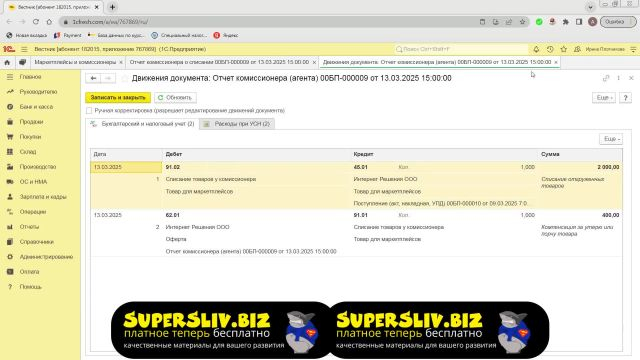Image resolution: width=640 pixels, height=360 pixels.
Task: Copy link icon in document header
Action: point(606,78)
